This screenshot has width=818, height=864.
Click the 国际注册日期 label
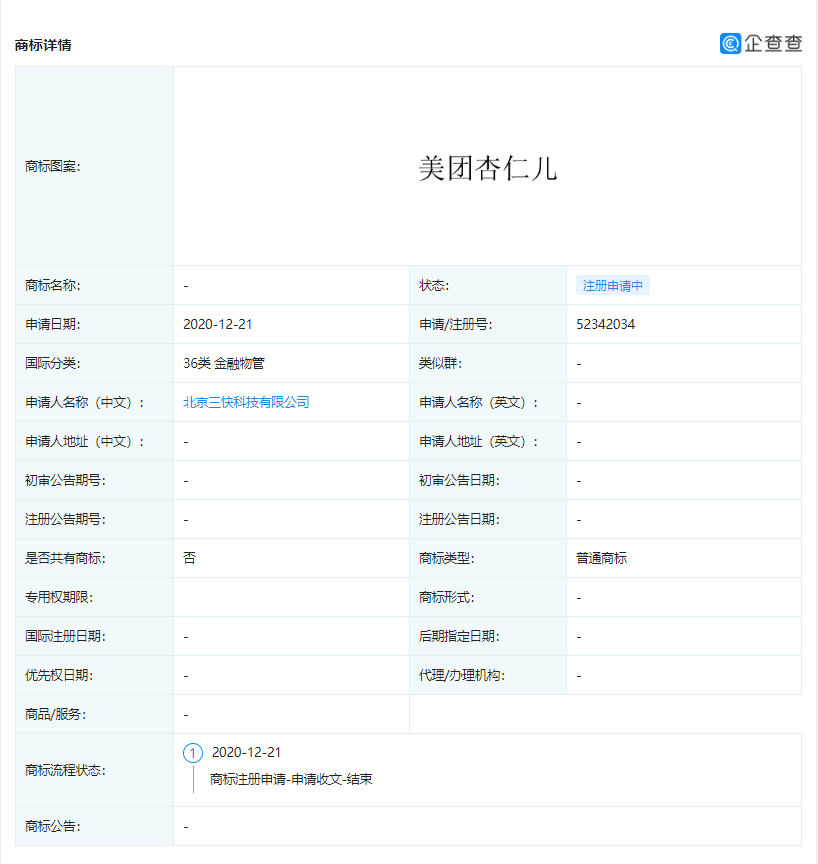(x=65, y=636)
